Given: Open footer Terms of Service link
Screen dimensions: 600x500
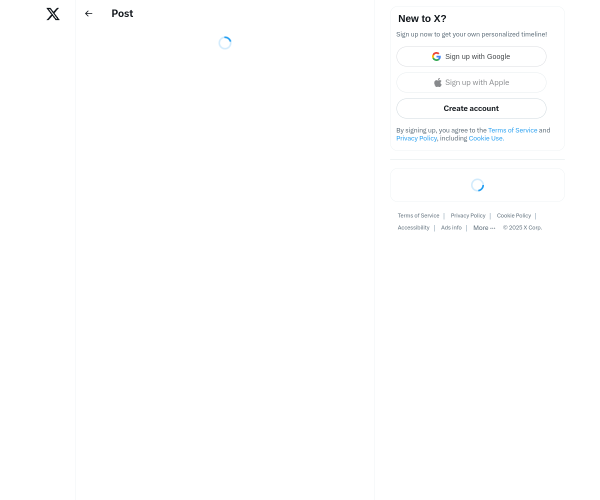Looking at the screenshot, I should [418, 216].
